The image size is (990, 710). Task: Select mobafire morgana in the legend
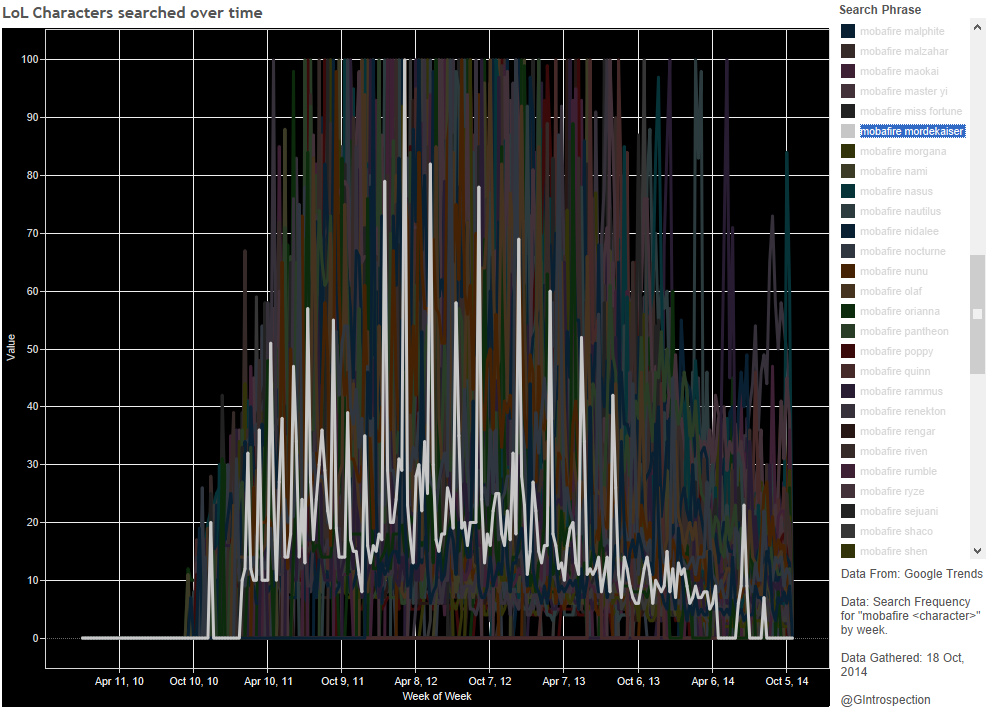pos(902,151)
